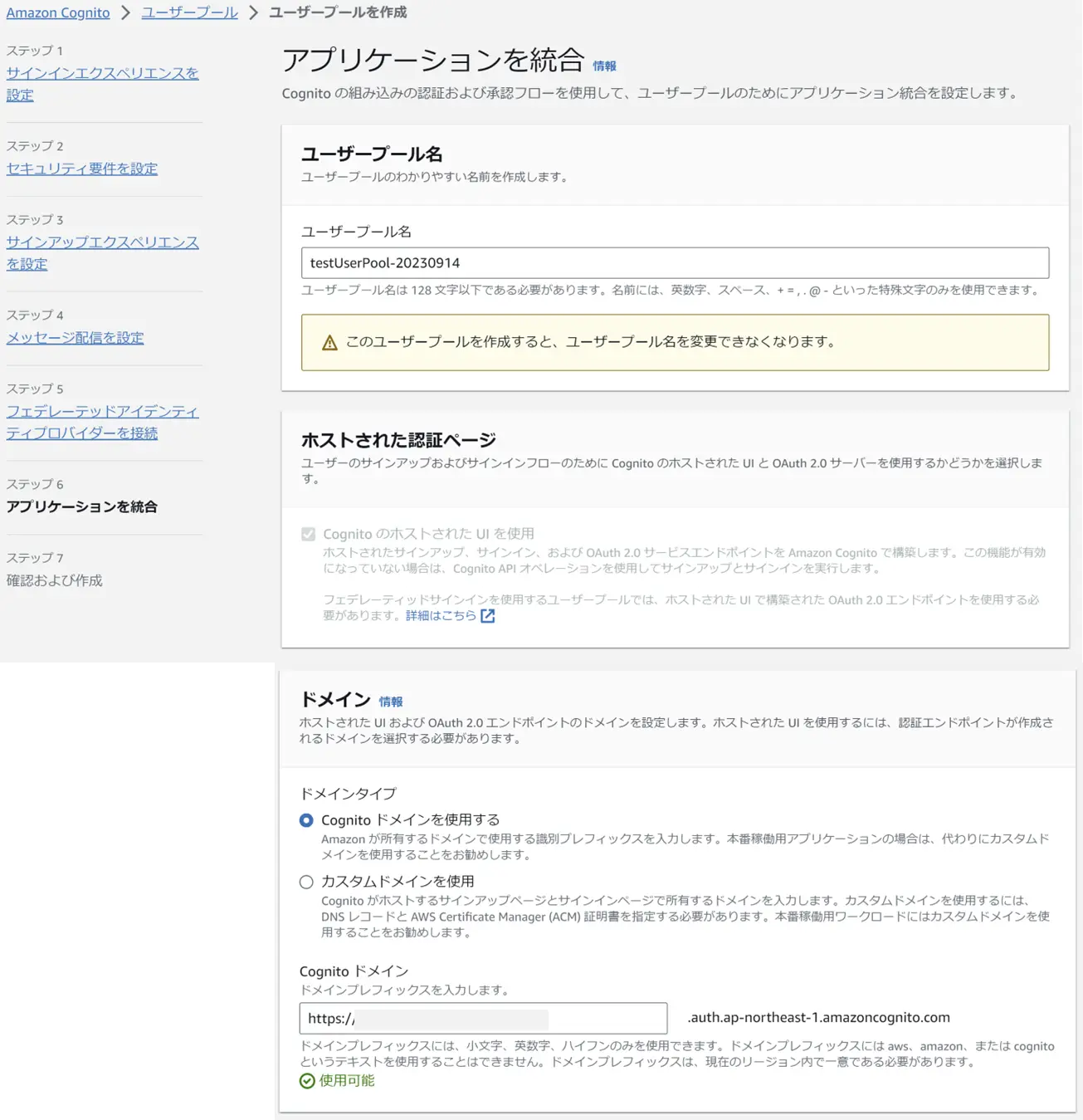Image resolution: width=1083 pixels, height=1120 pixels.
Task: Open 情報 link next to ドメイン heading
Action: (391, 702)
